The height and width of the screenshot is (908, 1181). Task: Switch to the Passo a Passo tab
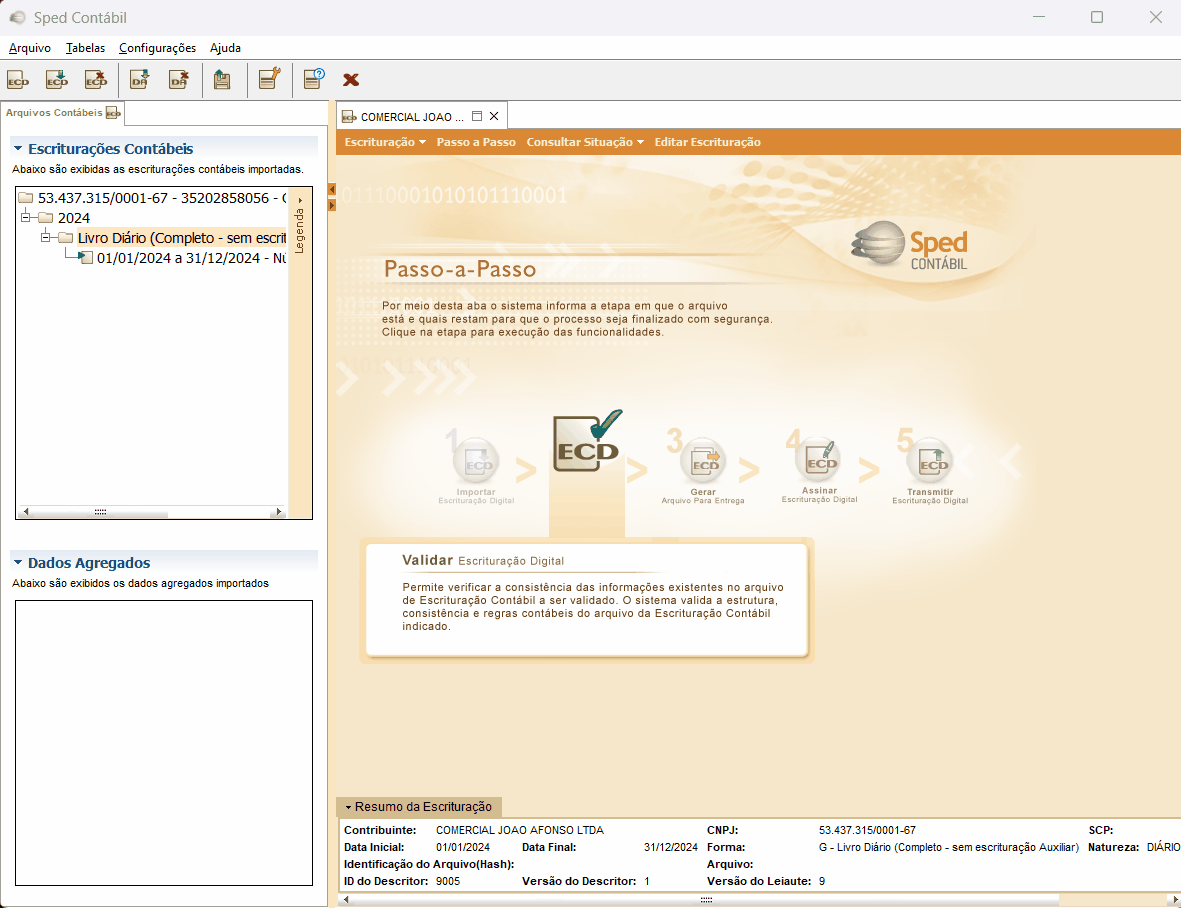coord(476,142)
